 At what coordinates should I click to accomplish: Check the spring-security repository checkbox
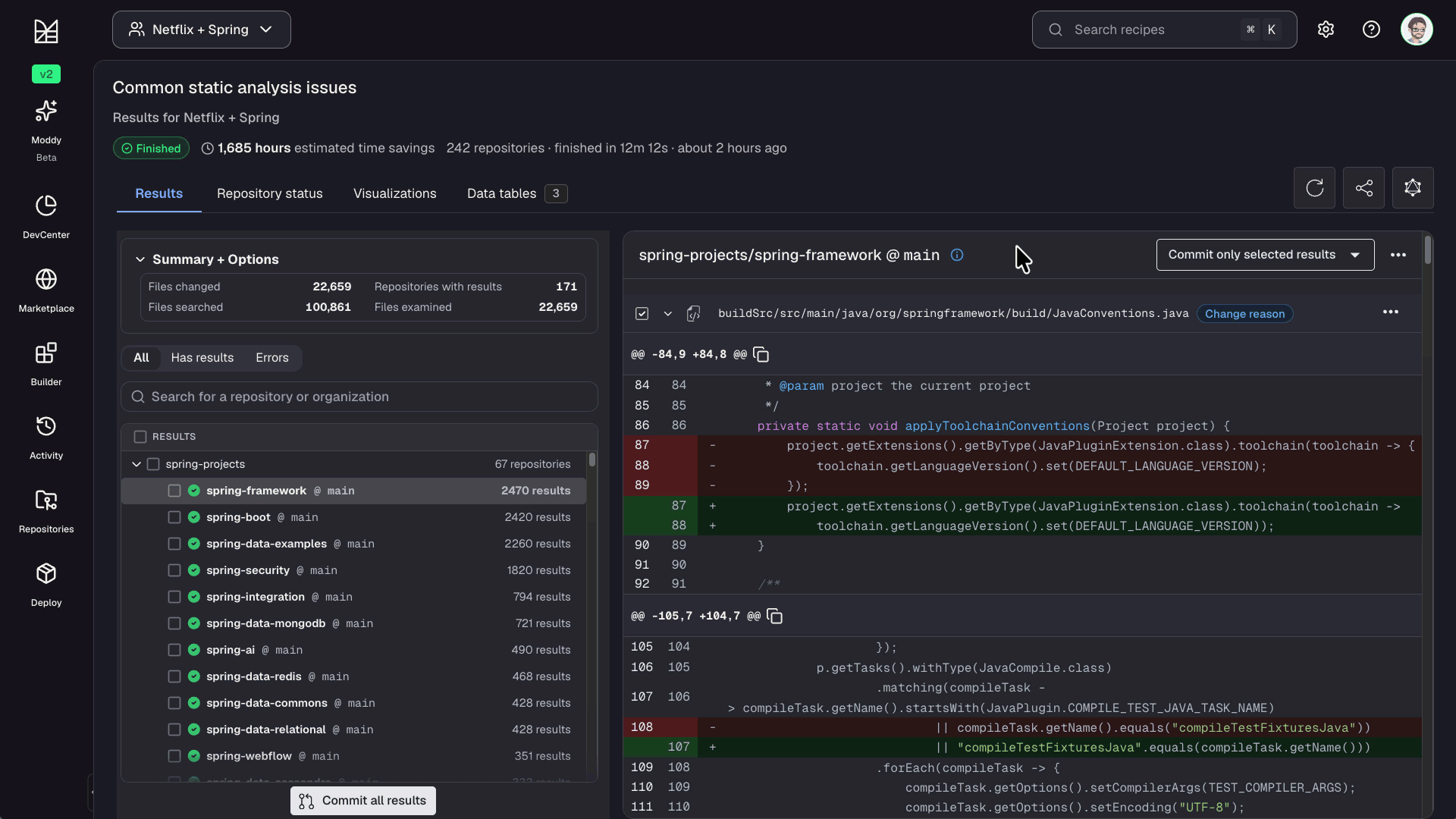coord(174,570)
